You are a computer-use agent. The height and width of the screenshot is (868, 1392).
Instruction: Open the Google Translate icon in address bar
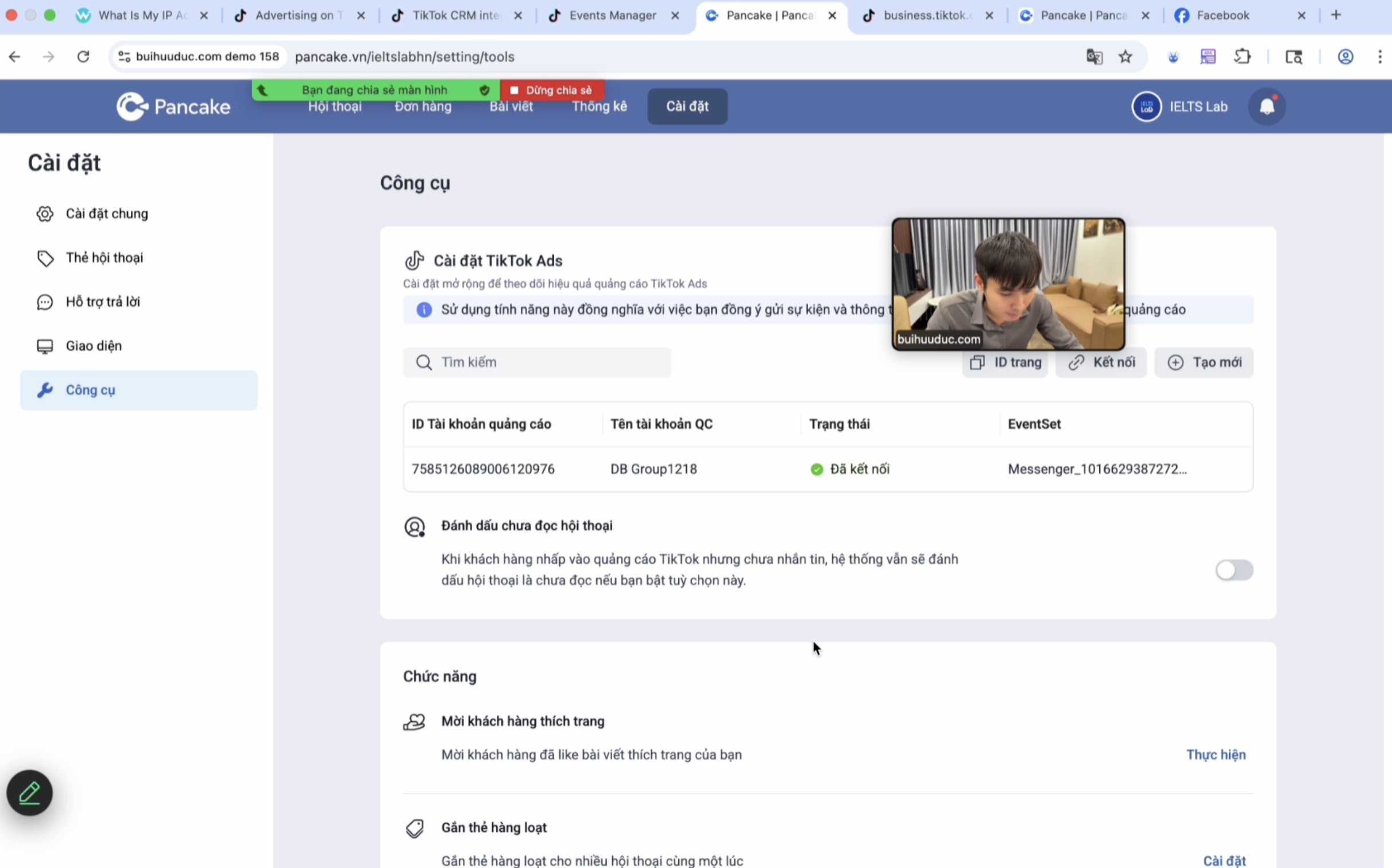tap(1094, 57)
